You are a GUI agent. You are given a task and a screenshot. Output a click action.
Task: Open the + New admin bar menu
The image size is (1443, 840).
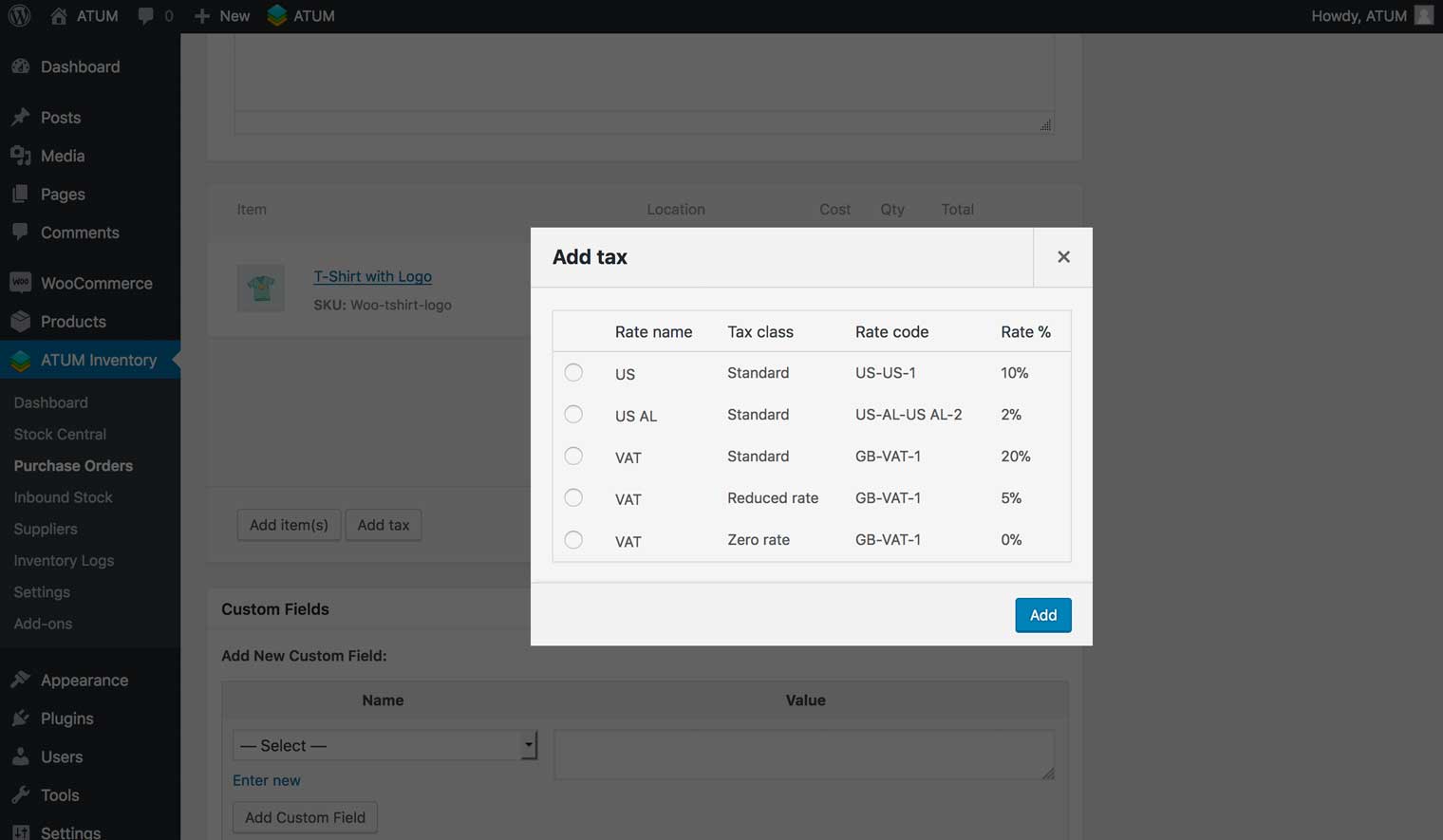pos(222,16)
